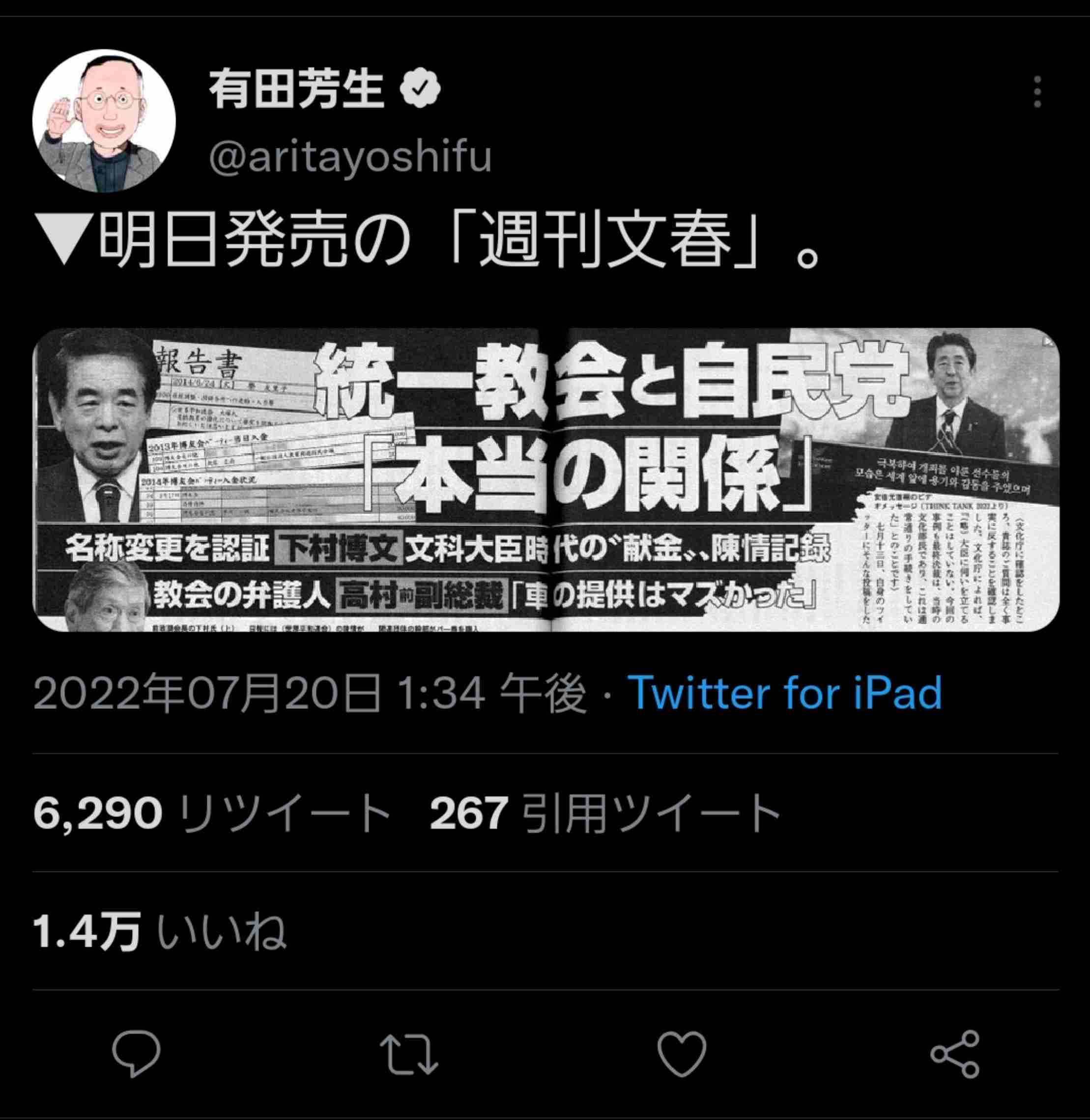Tap the retweet arrows icon
1090x1120 pixels.
(409, 1054)
